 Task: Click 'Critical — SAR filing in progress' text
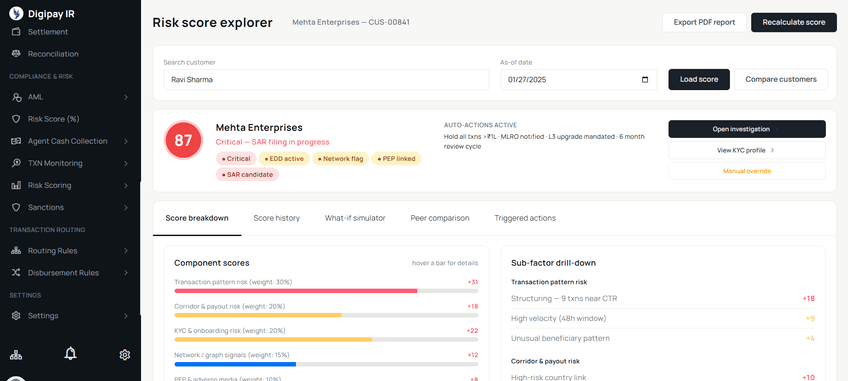tap(273, 142)
